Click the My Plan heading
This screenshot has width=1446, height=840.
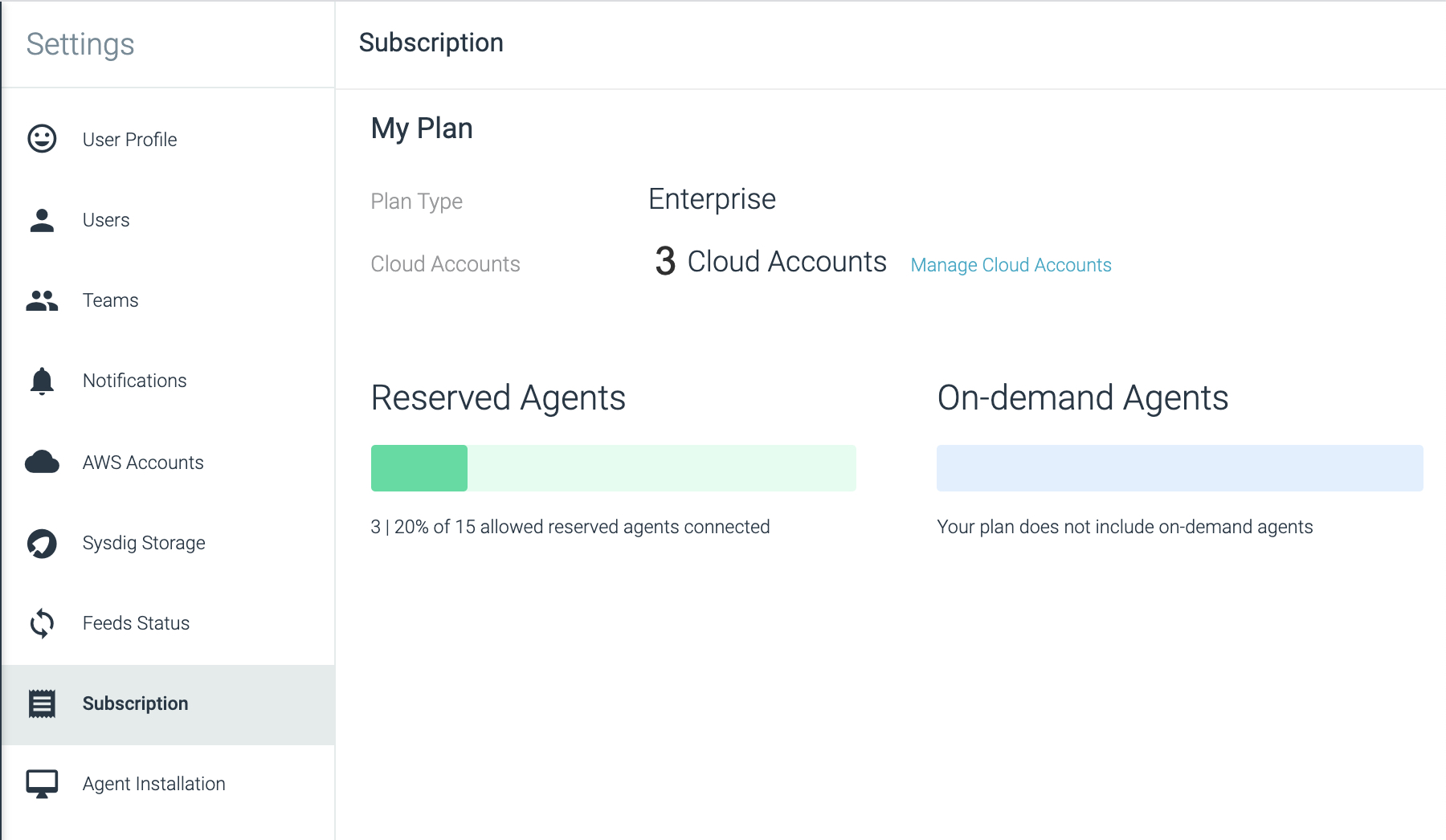[422, 128]
